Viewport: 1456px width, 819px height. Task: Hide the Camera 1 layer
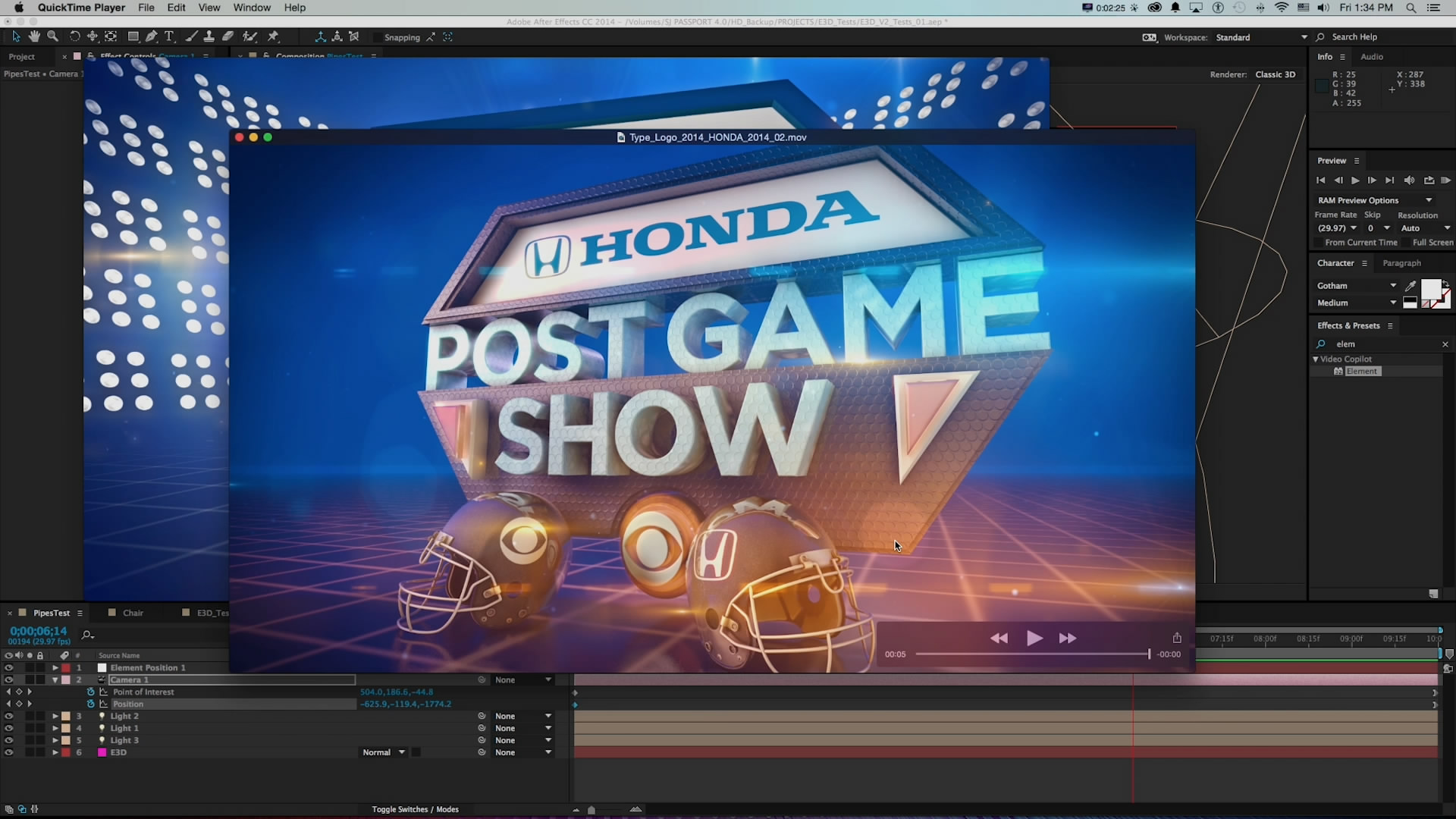pyautogui.click(x=8, y=680)
